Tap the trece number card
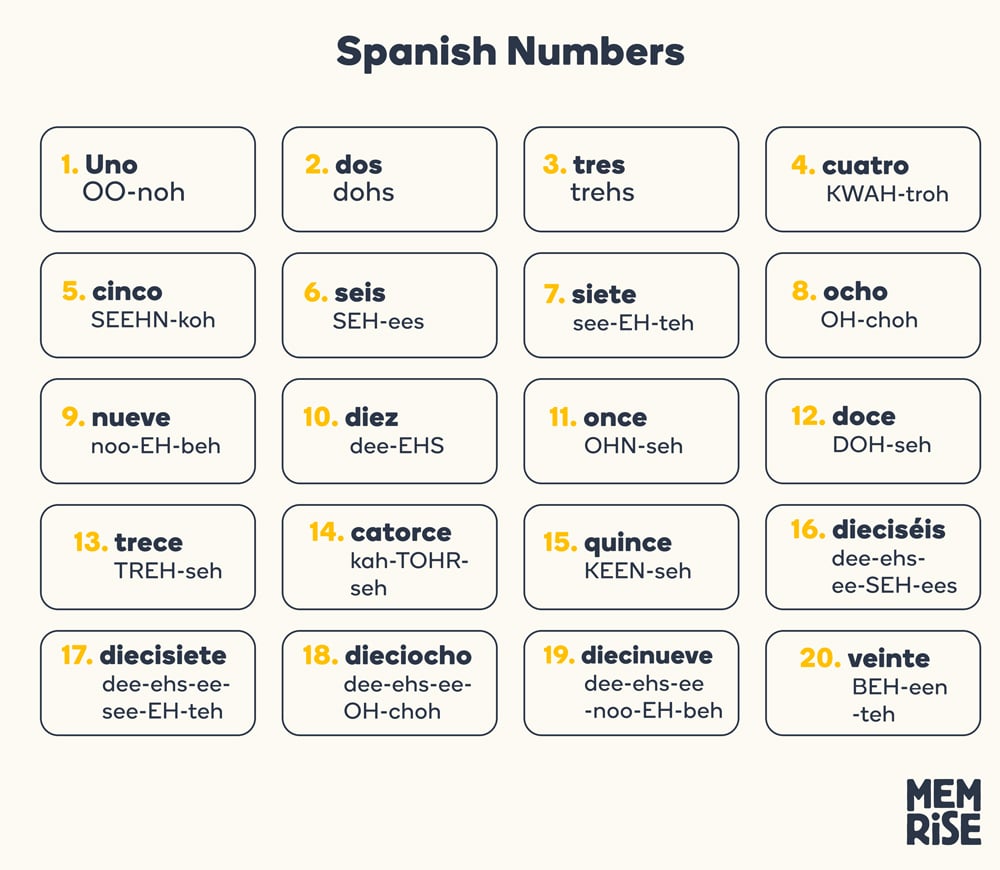This screenshot has width=1000, height=870. [x=148, y=557]
